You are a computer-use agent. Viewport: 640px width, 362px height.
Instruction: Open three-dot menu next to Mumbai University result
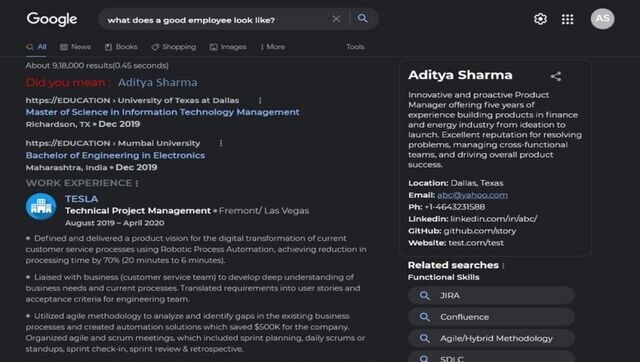pyautogui.click(x=221, y=143)
